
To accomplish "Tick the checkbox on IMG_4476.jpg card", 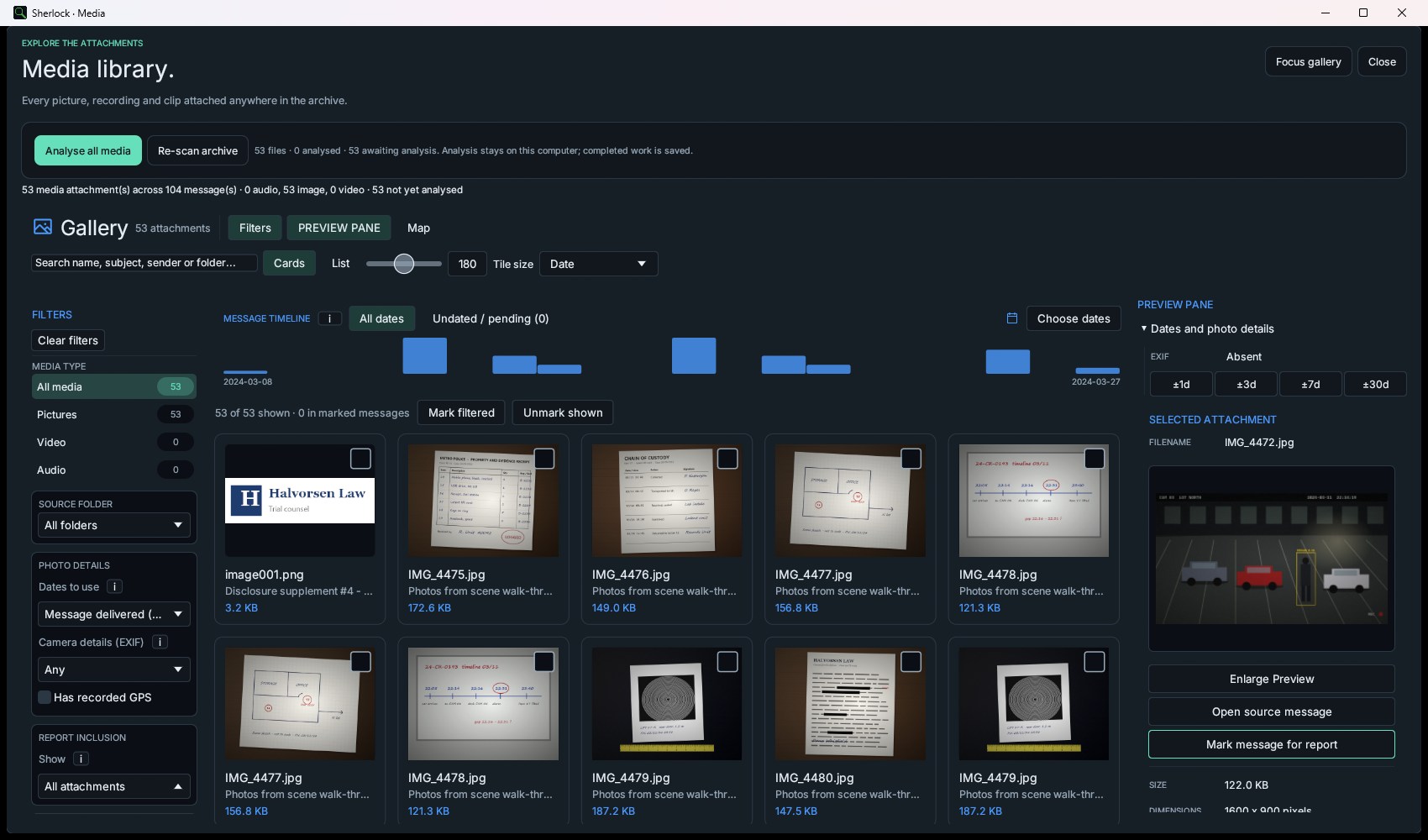I will 727,459.
